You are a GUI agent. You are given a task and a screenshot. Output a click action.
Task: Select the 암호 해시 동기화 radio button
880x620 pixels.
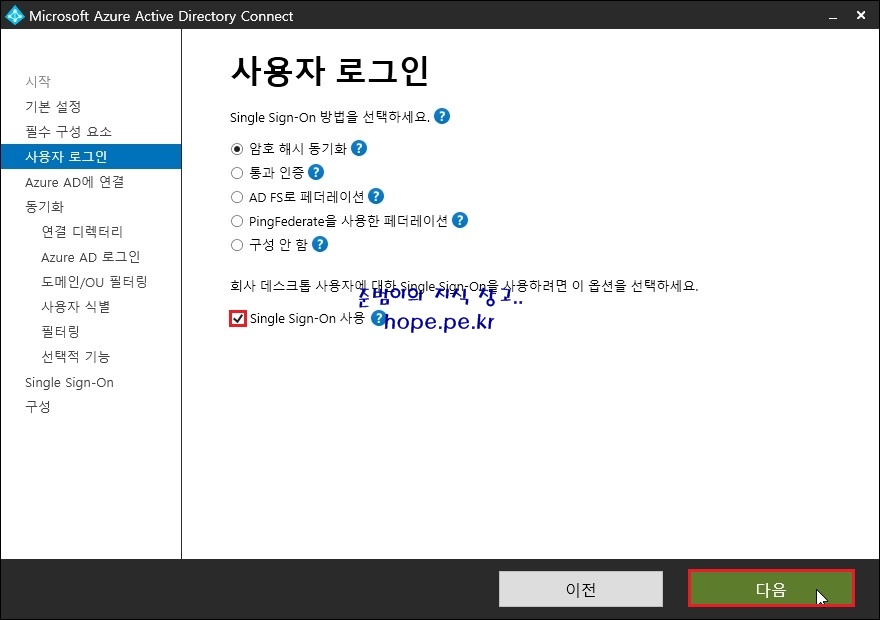[237, 149]
